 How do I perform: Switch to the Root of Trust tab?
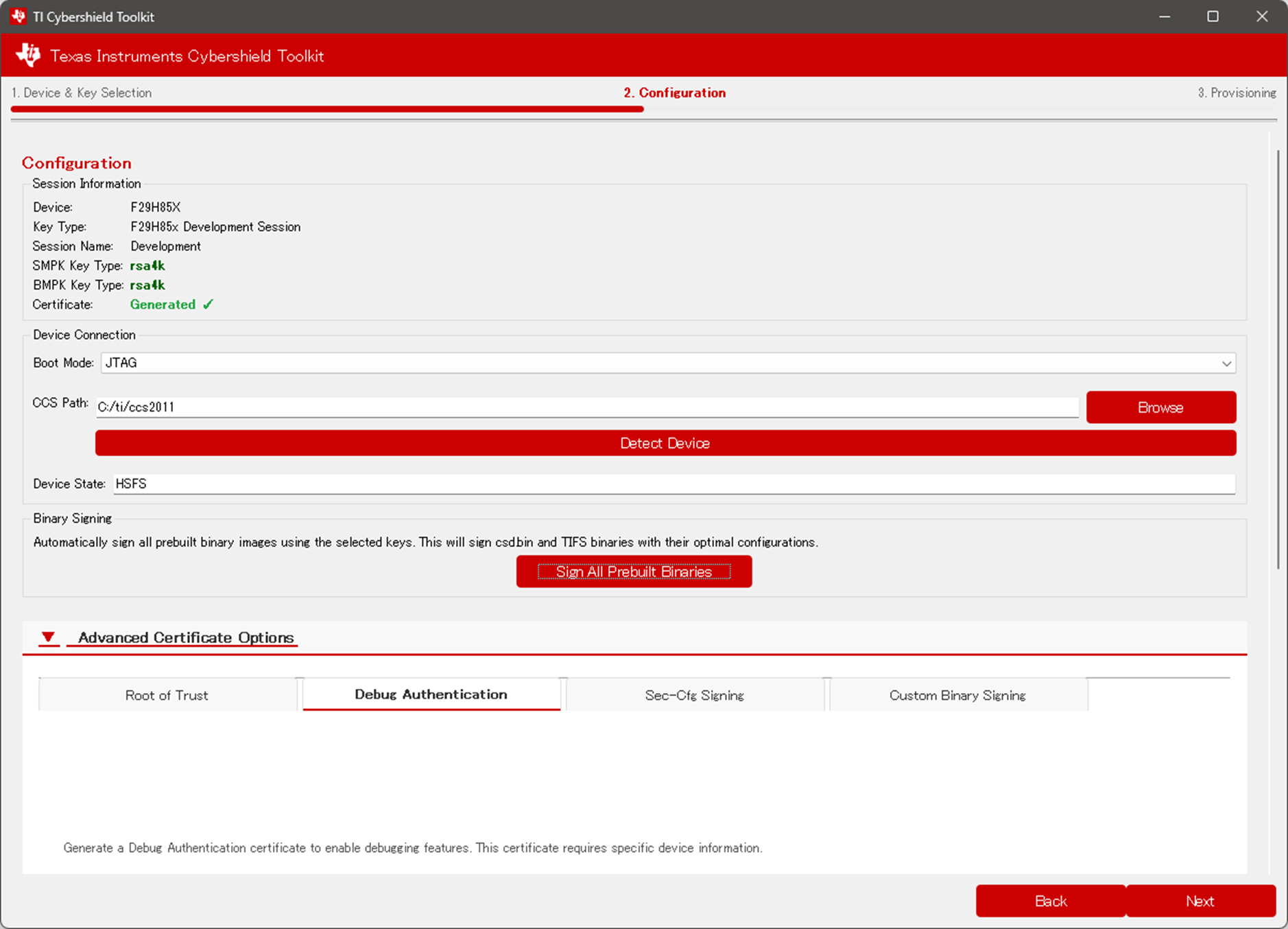[167, 695]
